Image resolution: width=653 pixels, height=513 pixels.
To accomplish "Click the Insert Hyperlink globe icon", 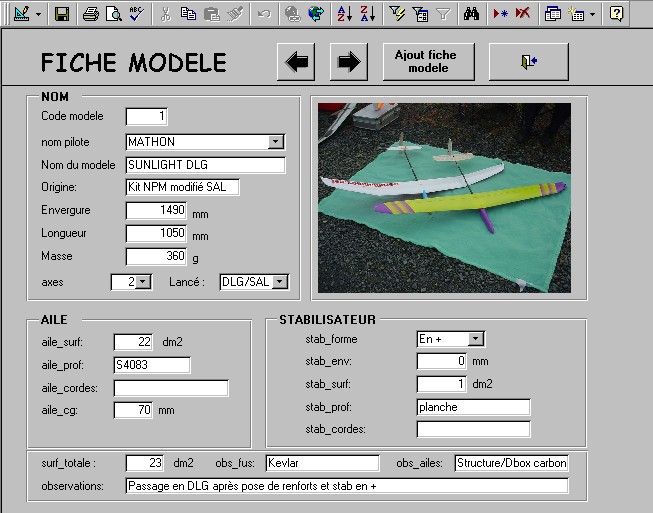I will [x=293, y=14].
